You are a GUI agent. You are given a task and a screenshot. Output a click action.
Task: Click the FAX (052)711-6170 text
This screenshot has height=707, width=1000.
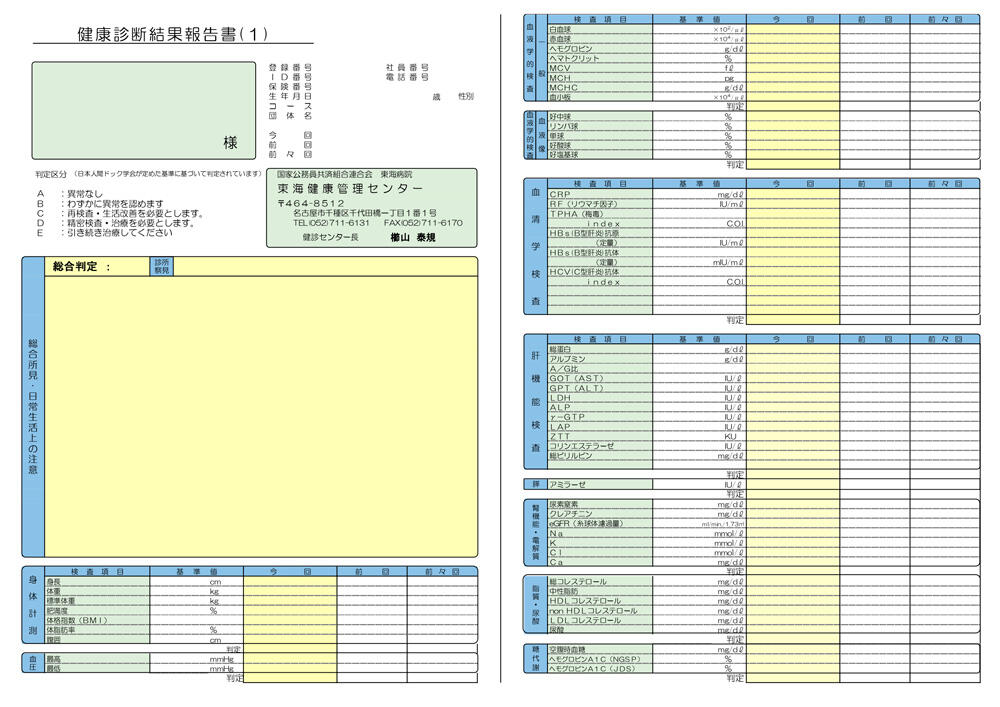423,223
